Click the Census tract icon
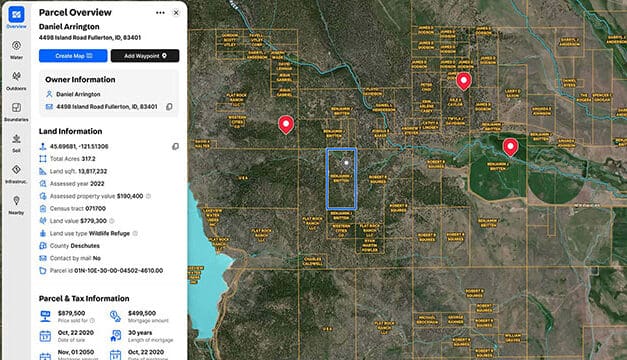Image resolution: width=627 pixels, height=360 pixels. pos(43,208)
